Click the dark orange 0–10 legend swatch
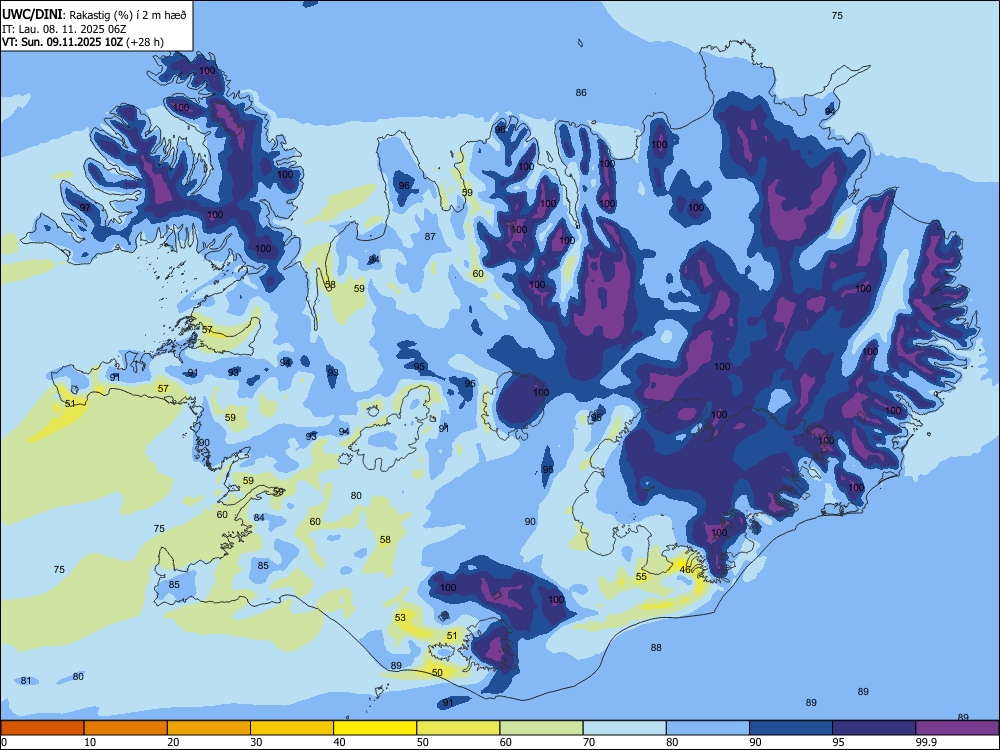 (x=42, y=728)
